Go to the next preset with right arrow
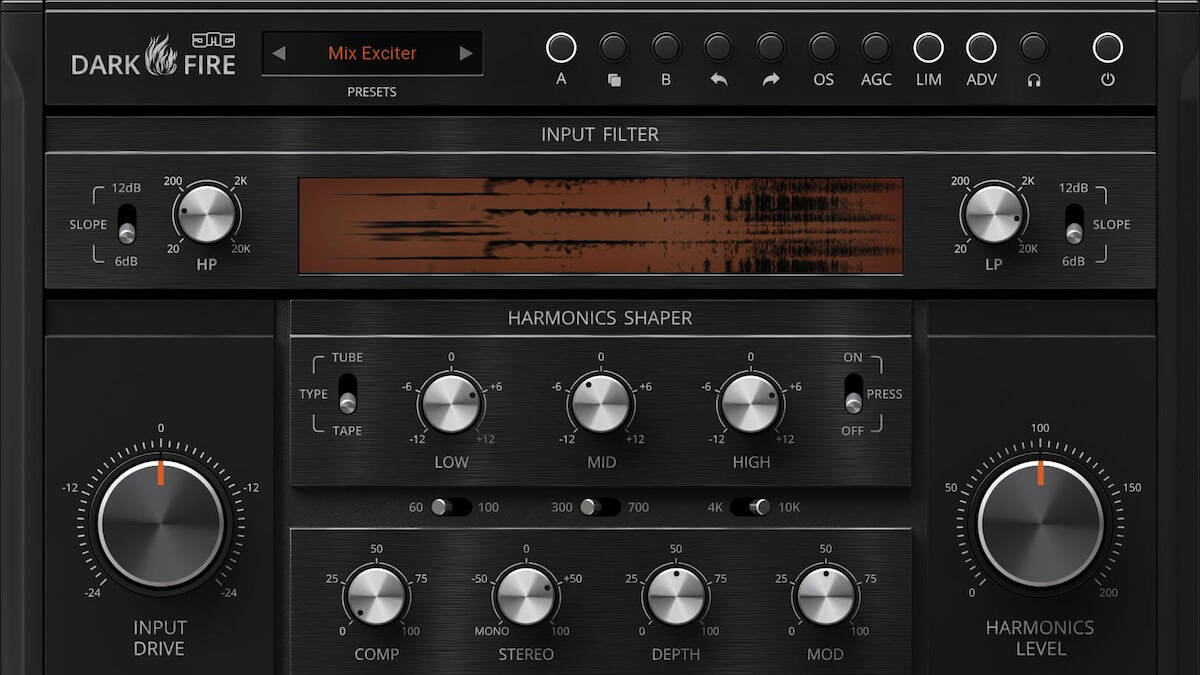Screen dimensions: 1200x675 point(465,53)
